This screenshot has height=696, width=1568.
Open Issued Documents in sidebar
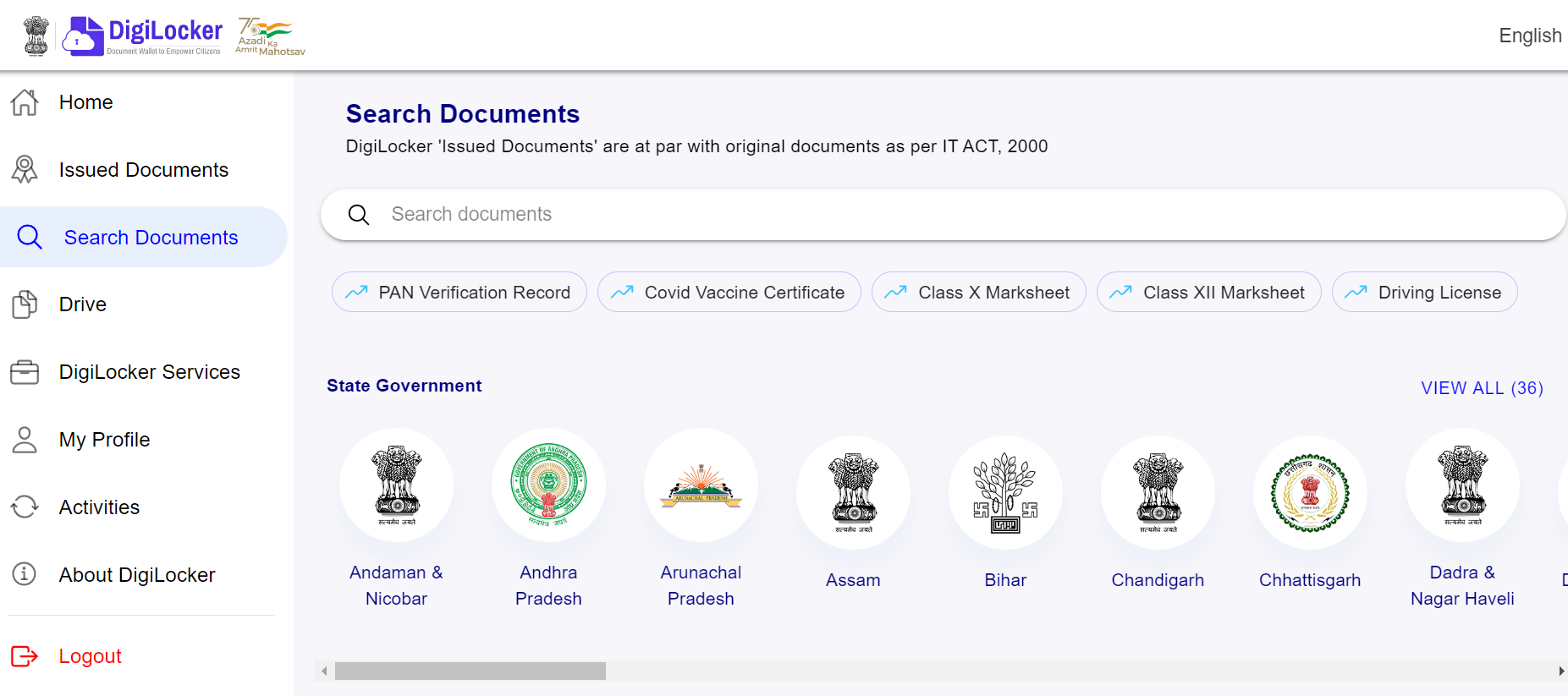click(144, 170)
